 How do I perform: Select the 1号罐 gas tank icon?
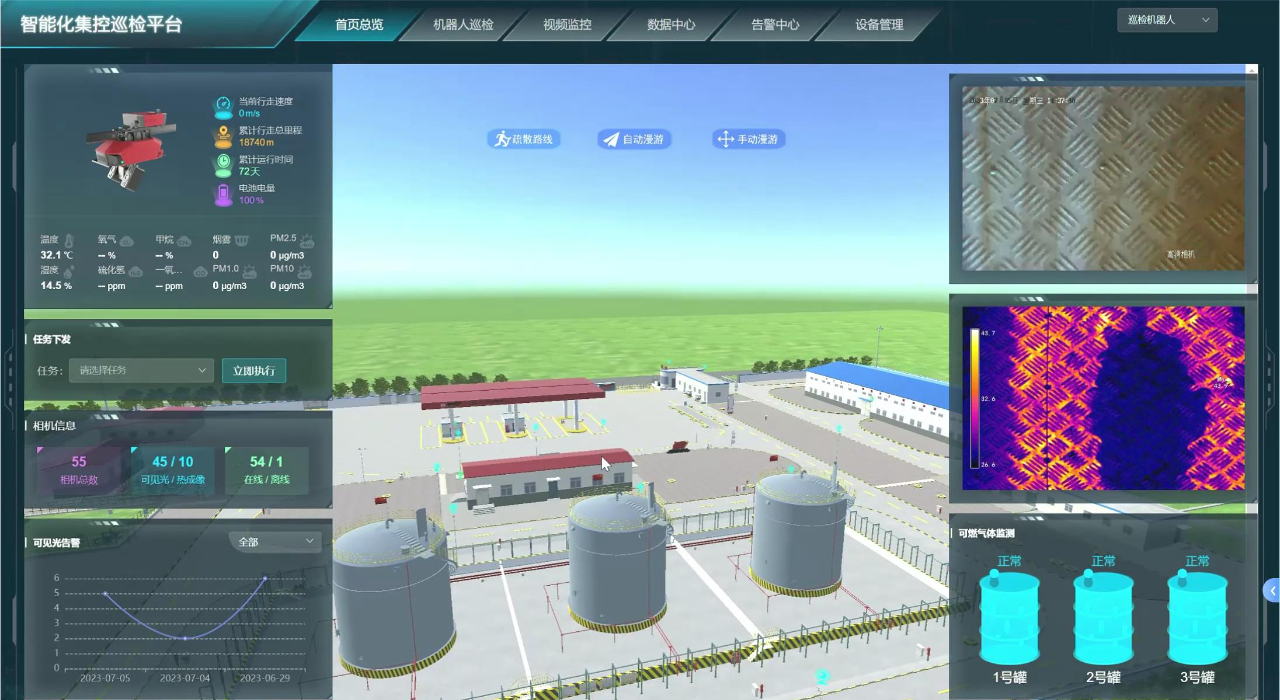(1008, 617)
